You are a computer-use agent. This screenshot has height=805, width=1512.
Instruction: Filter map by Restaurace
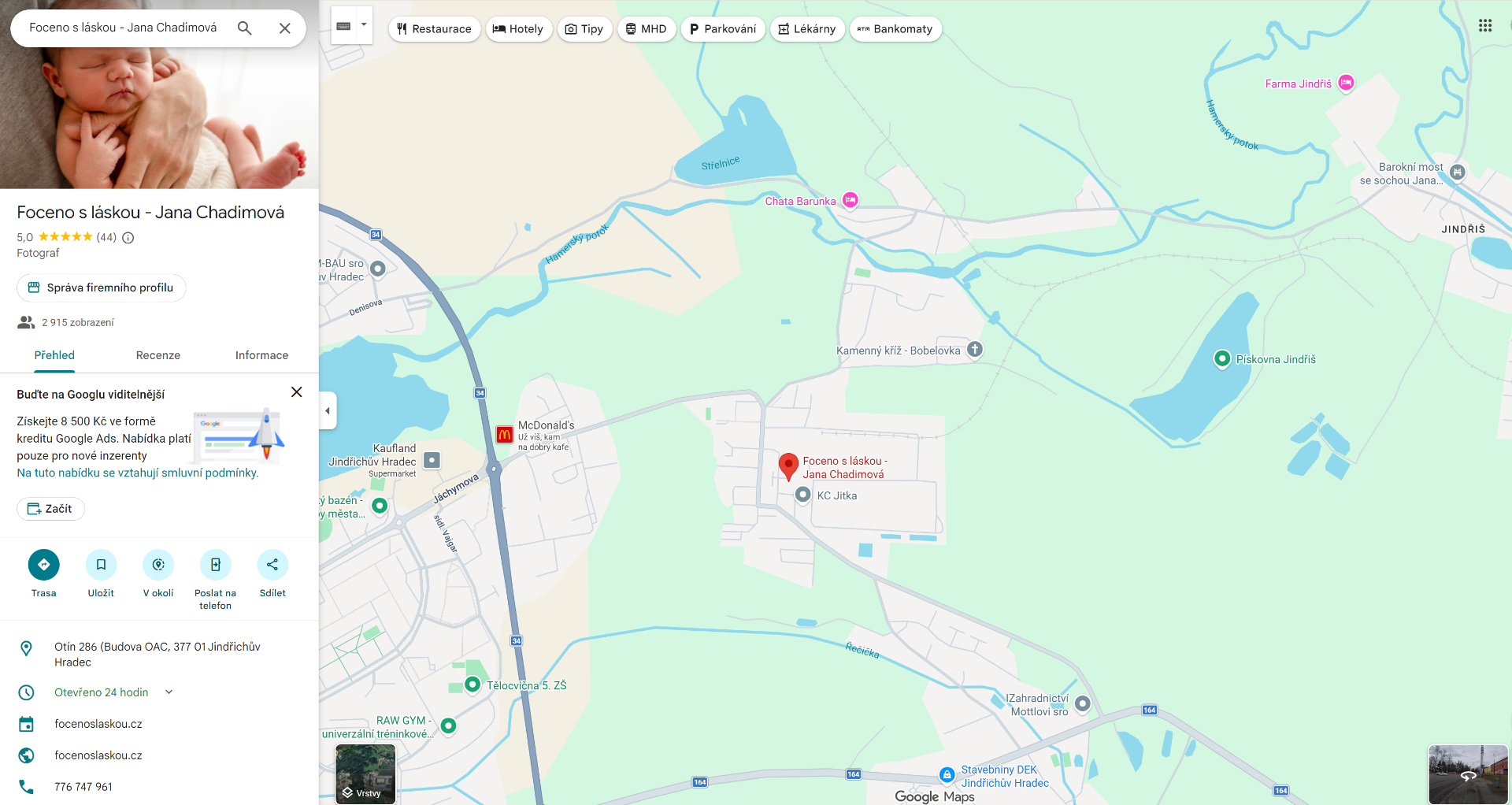click(x=434, y=29)
